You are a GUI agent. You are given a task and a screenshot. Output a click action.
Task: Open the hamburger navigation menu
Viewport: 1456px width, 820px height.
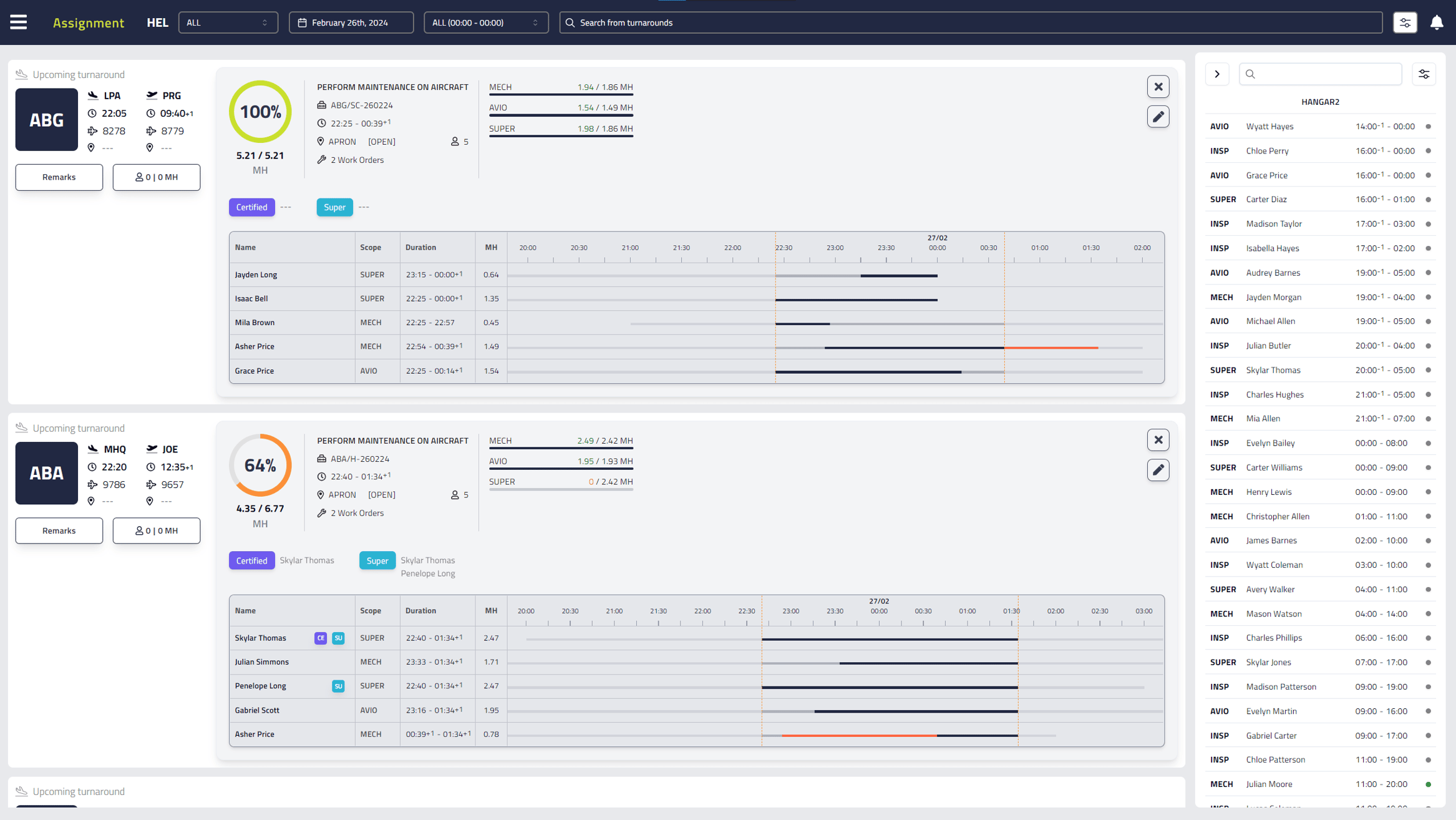(18, 22)
